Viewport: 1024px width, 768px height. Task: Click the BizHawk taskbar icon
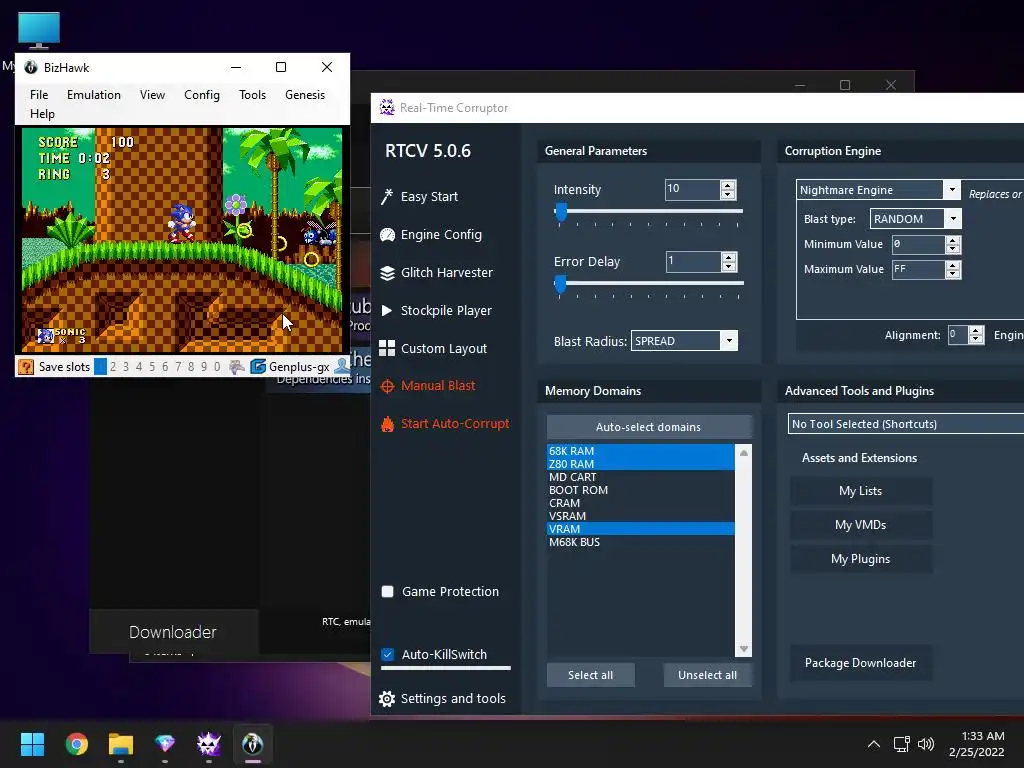(x=253, y=744)
